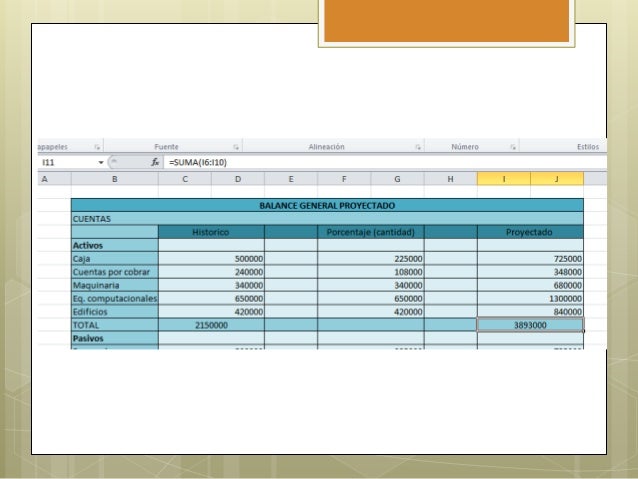Viewport: 638px width, 479px height.
Task: Click the BALANCE GENERAL PROYECTADO title cell
Action: click(x=327, y=206)
